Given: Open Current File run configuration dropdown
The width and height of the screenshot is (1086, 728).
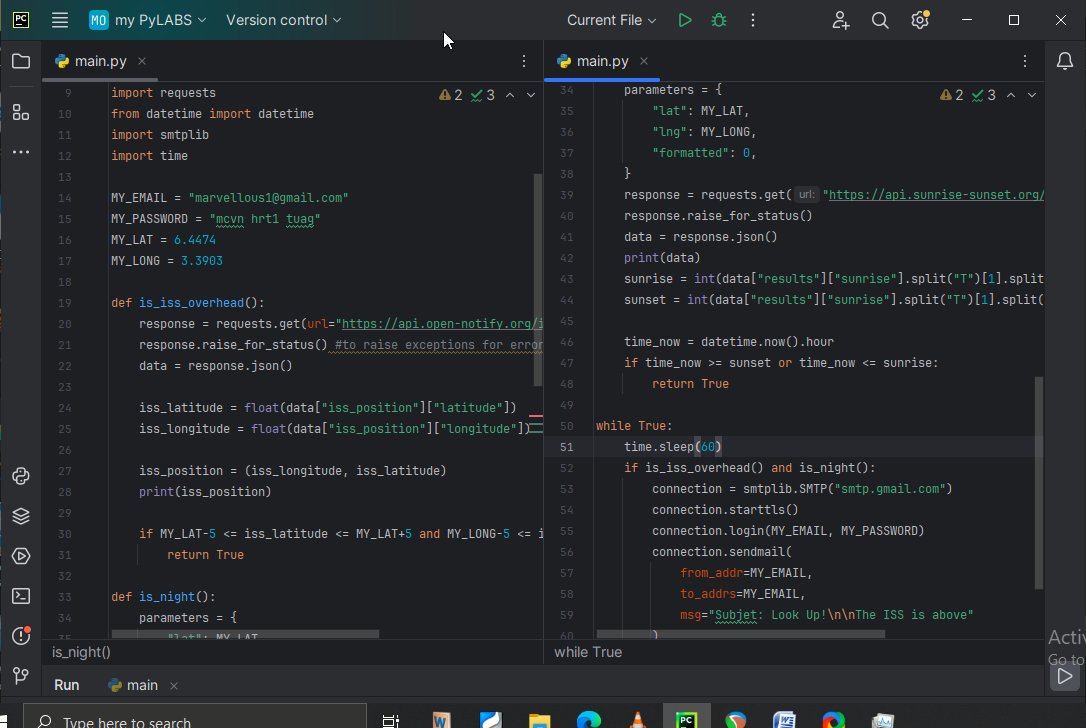Looking at the screenshot, I should (x=611, y=20).
